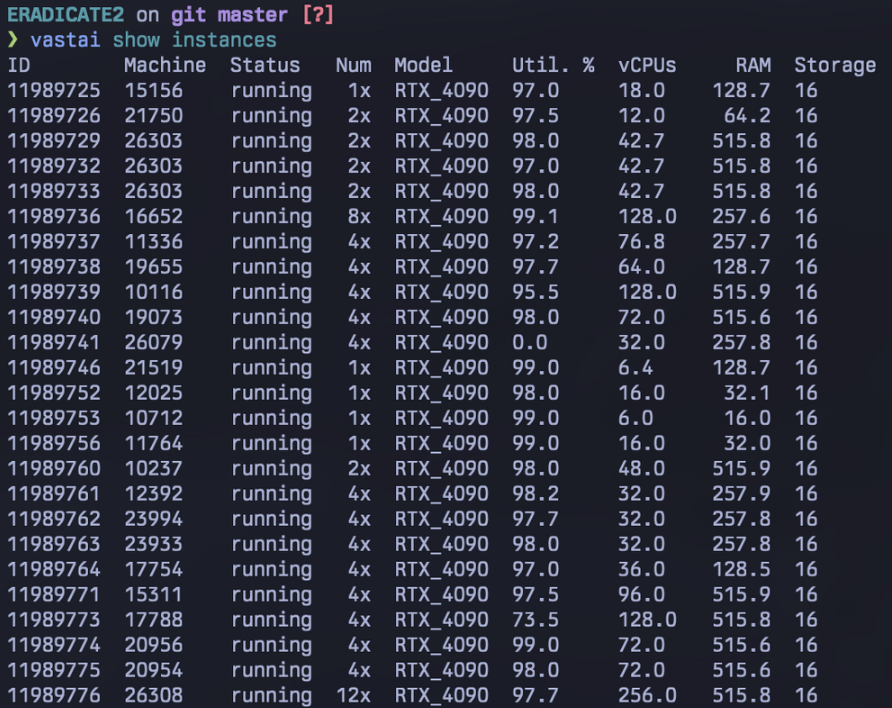Click machine number 10712
This screenshot has width=892, height=708.
(x=154, y=418)
